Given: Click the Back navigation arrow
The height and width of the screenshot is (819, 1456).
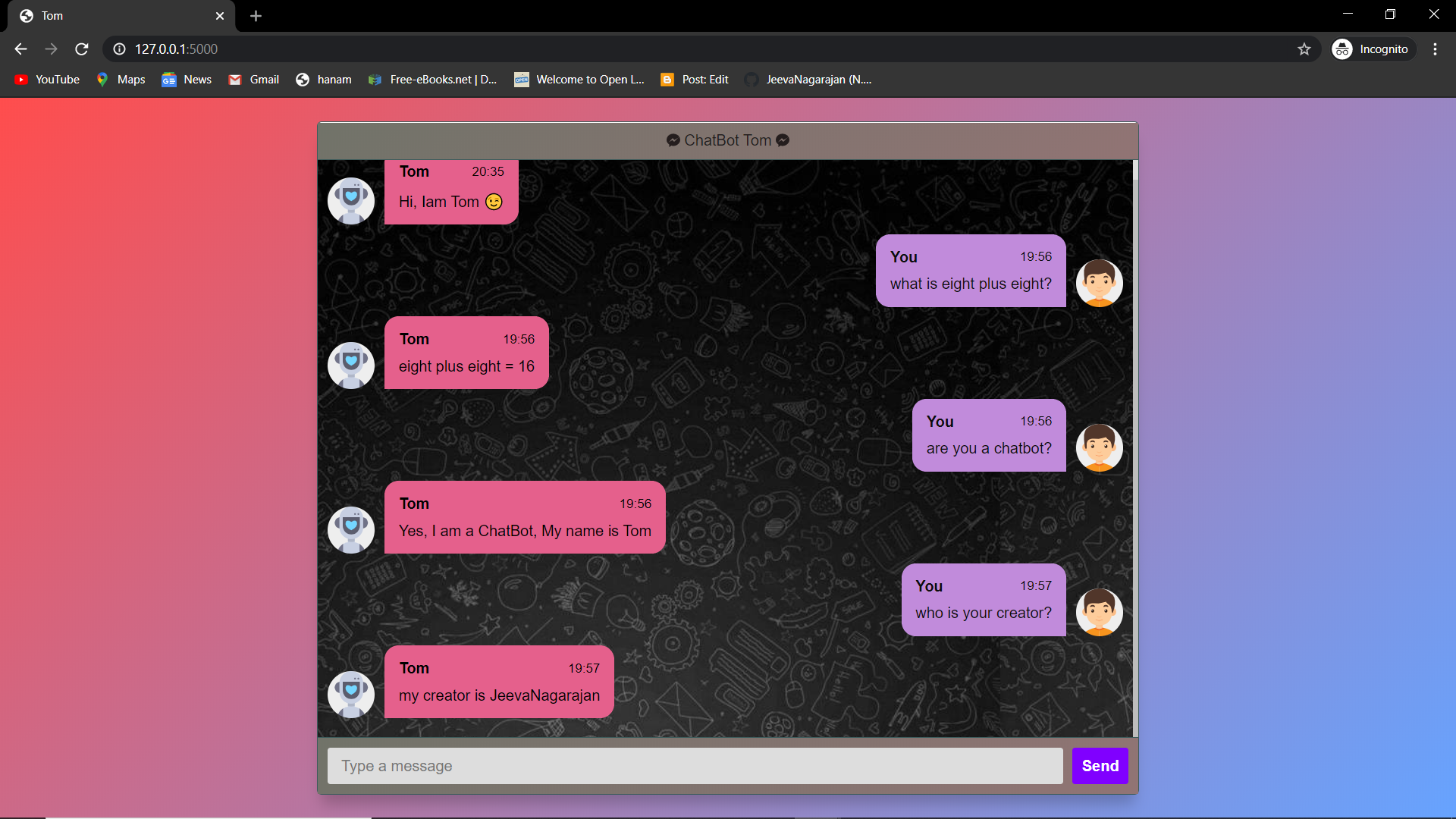Looking at the screenshot, I should point(20,49).
